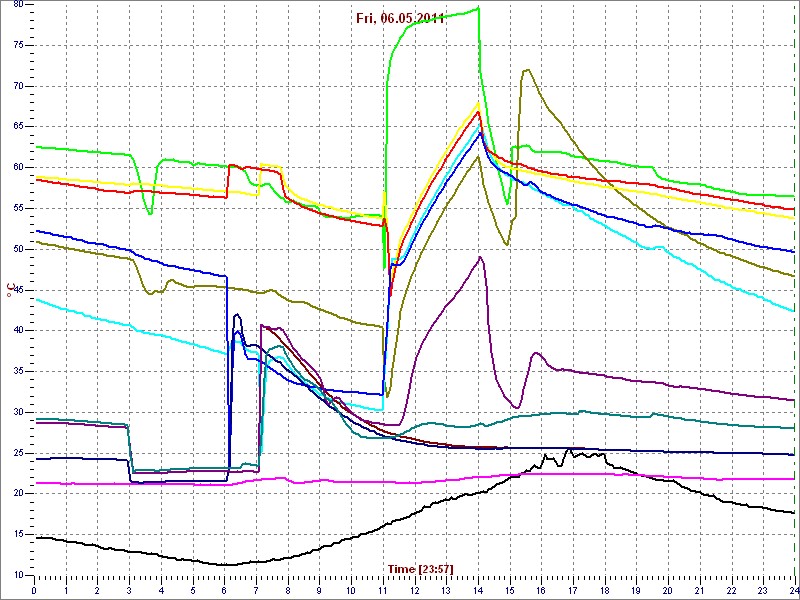Click hour 11 on the time axis
This screenshot has width=800, height=600.
383,589
